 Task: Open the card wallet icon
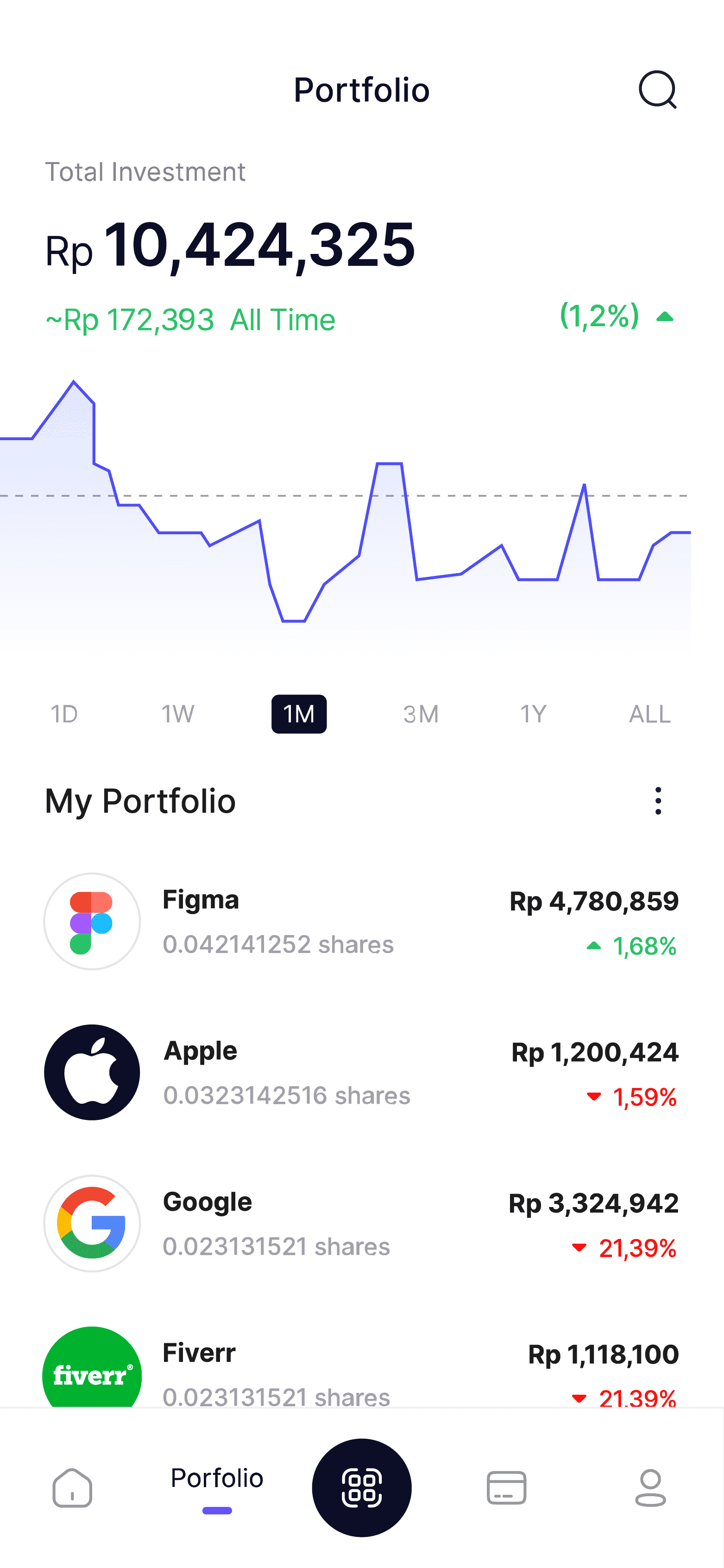[x=506, y=1488]
